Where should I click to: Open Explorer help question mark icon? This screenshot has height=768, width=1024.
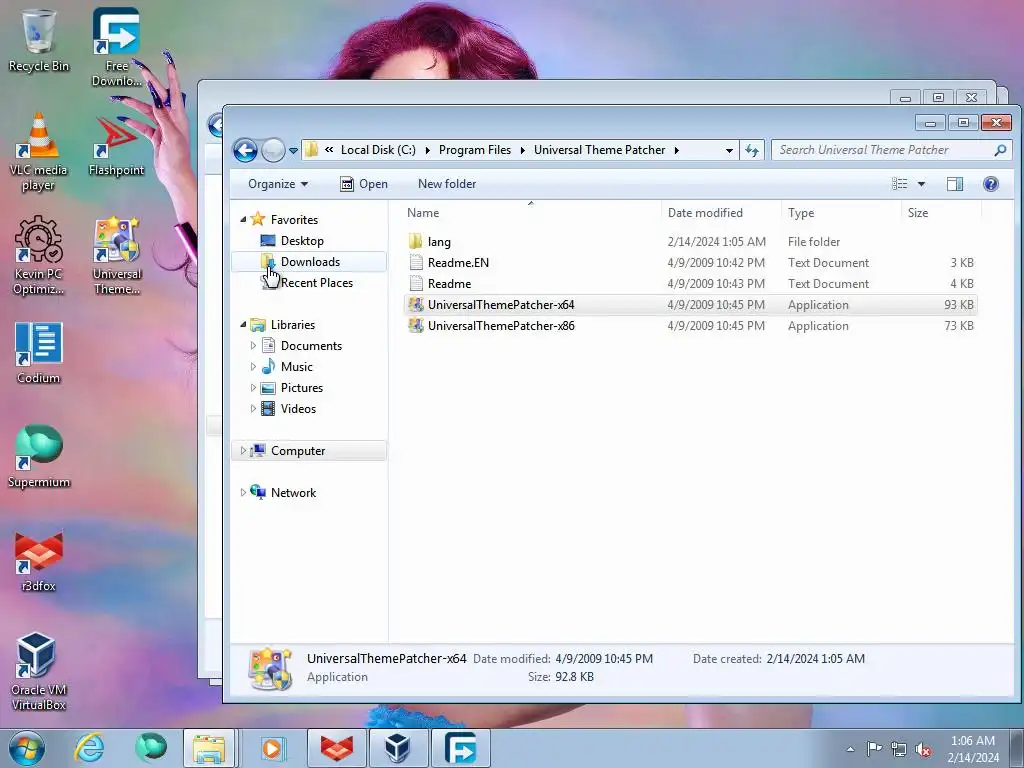point(991,184)
